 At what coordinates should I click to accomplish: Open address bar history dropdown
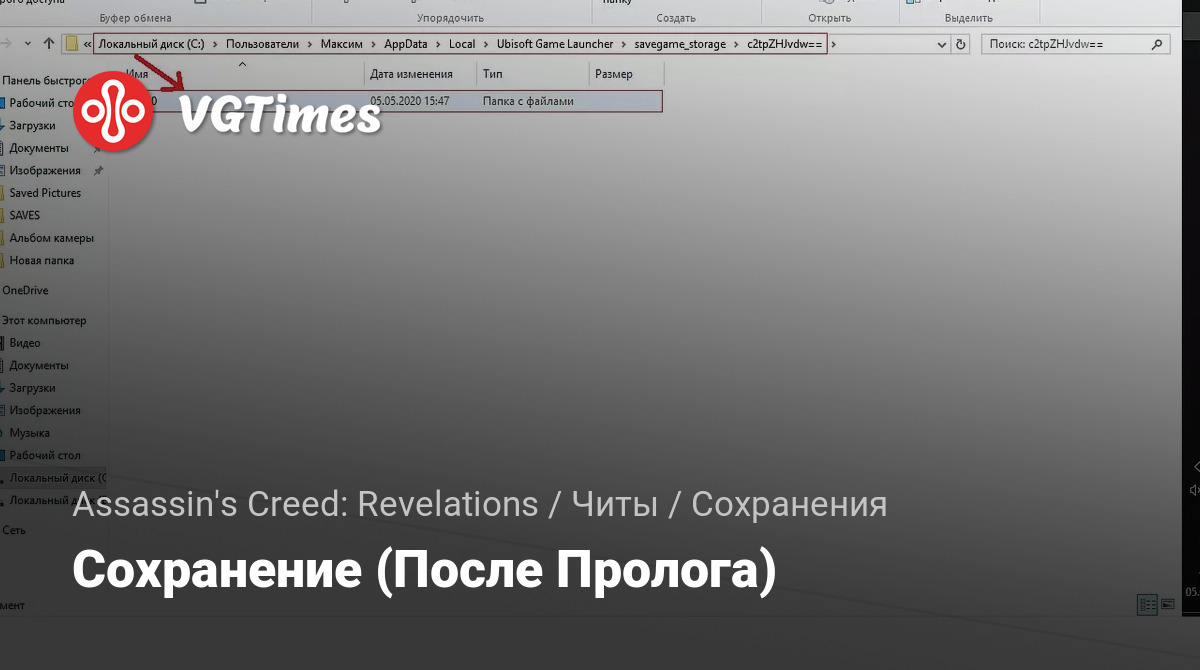(x=941, y=44)
